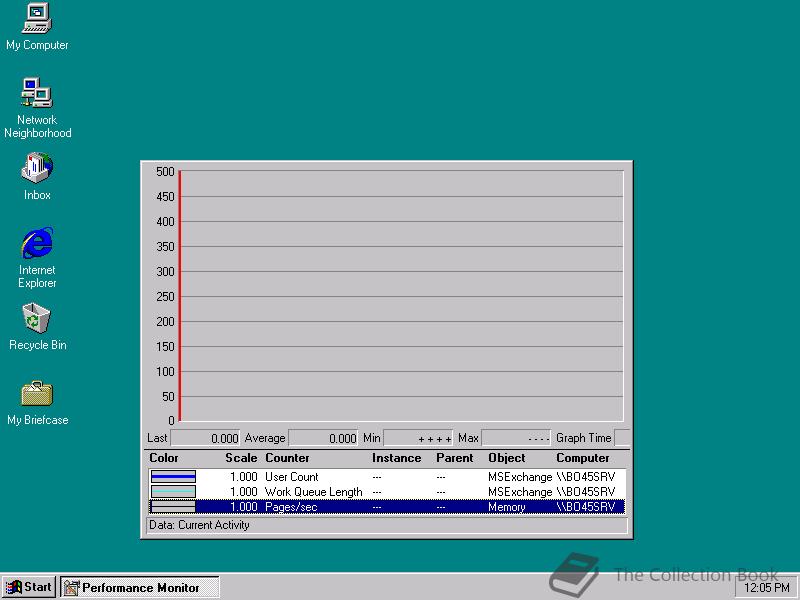800x600 pixels.
Task: Click the Object column header
Action: pos(507,458)
